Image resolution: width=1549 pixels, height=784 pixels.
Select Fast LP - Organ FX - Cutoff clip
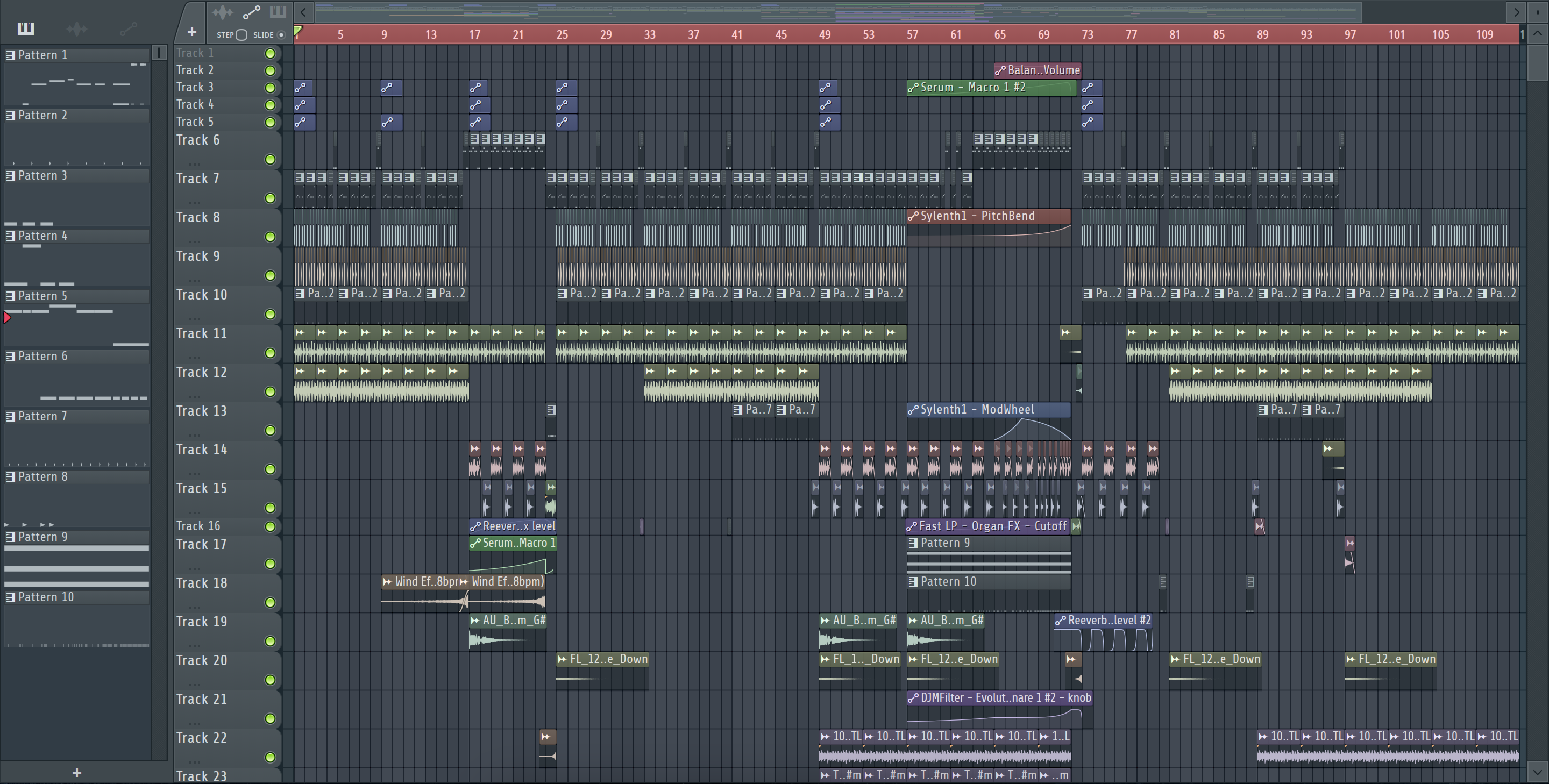tap(987, 526)
